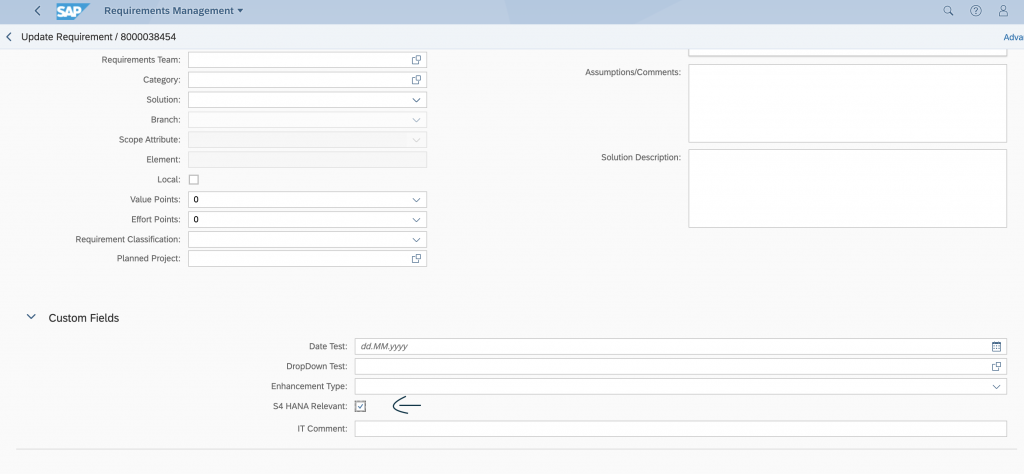
Task: Toggle the Local checkbox
Action: 194,180
